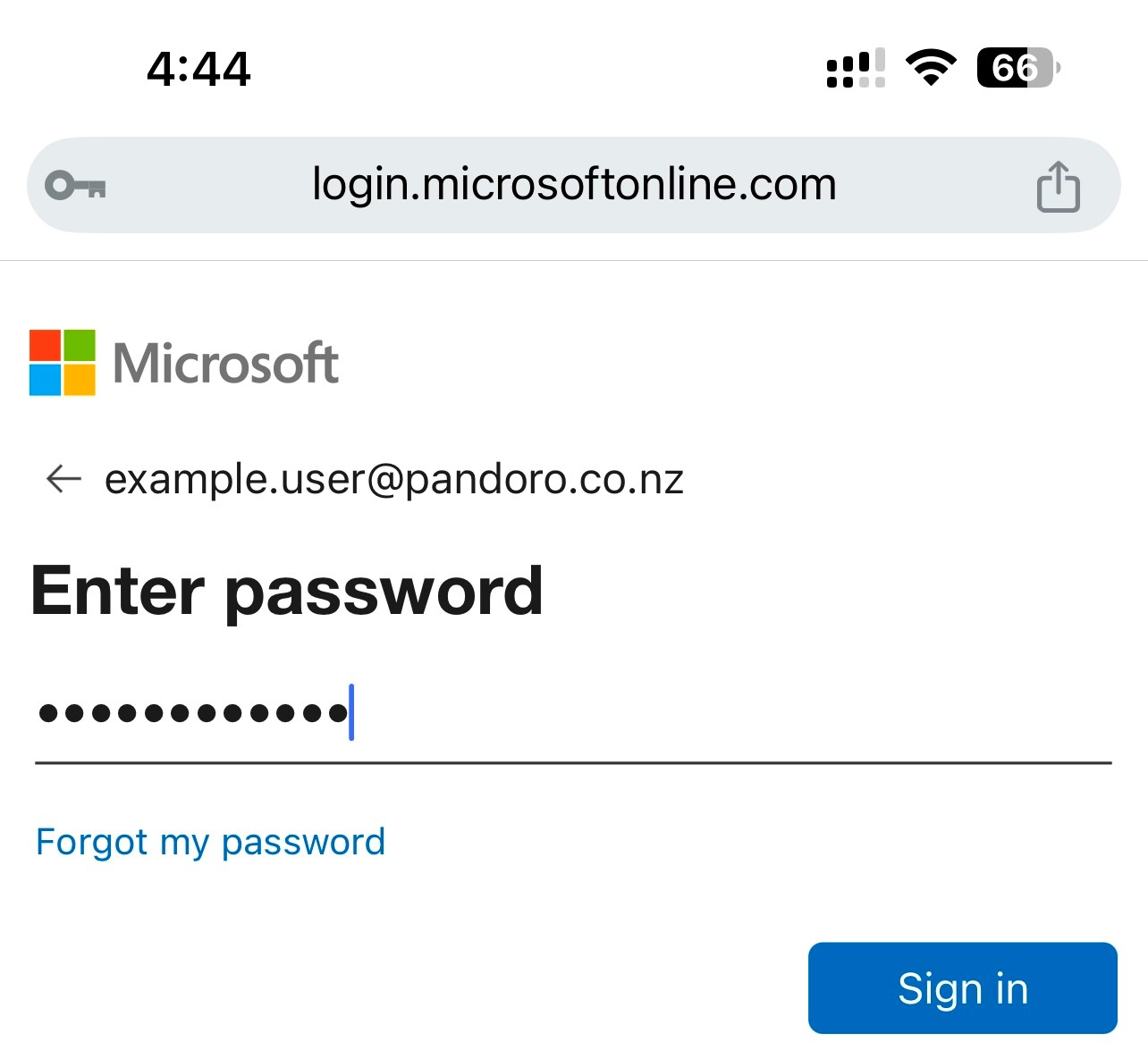This screenshot has height=1059, width=1148.
Task: Go back using the left arrow
Action: [x=63, y=479]
